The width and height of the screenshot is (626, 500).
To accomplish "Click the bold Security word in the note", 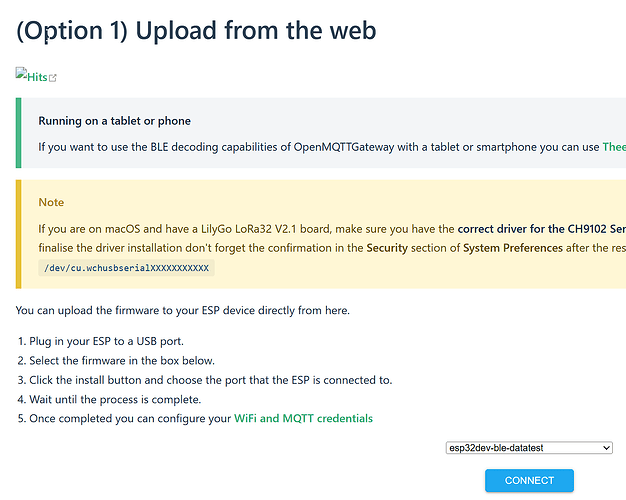I will point(387,248).
